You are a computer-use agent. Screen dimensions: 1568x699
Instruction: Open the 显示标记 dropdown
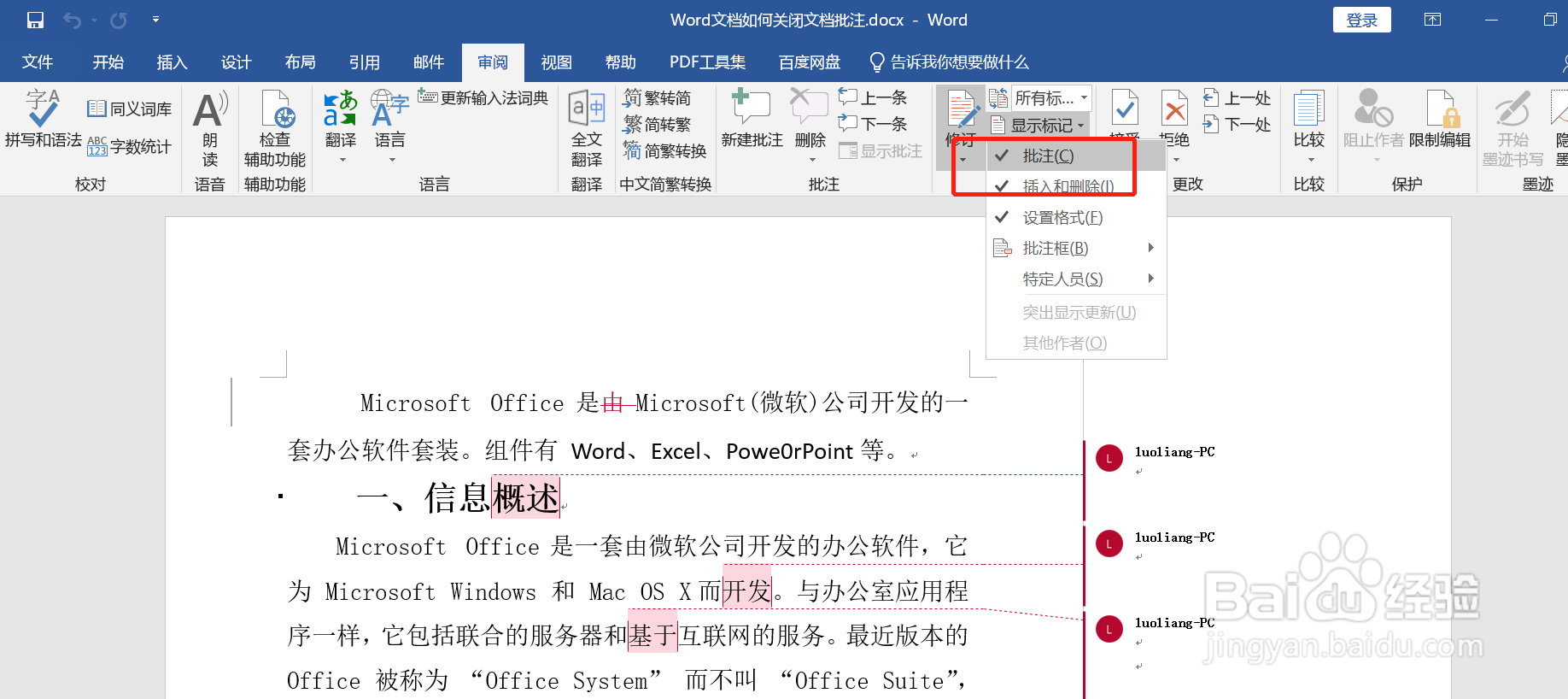(1038, 126)
